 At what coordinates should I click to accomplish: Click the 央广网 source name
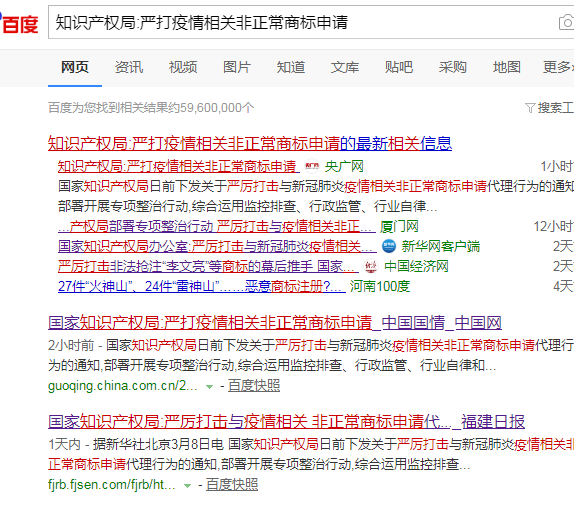344,167
